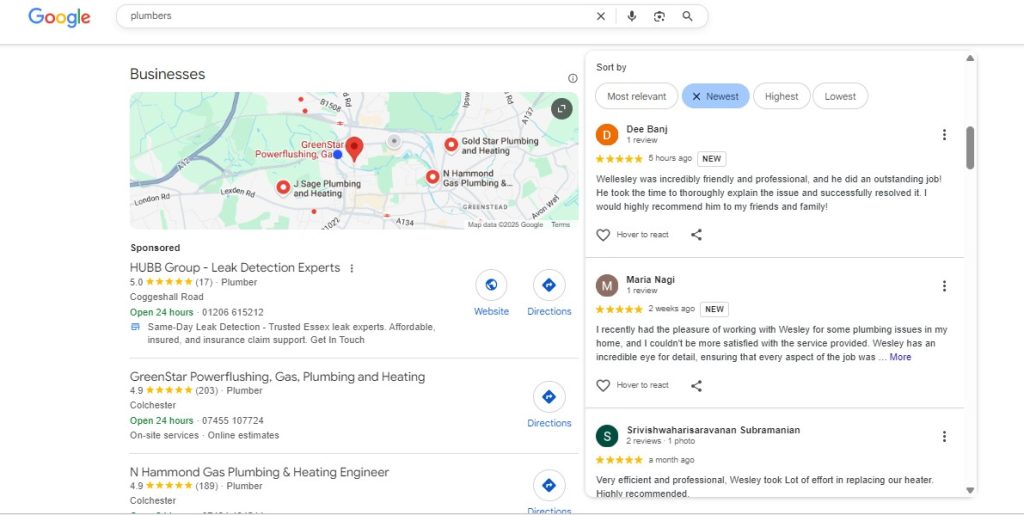Screen dimensions: 1024x515
Task: Start voice search with microphone icon
Action: [x=632, y=16]
